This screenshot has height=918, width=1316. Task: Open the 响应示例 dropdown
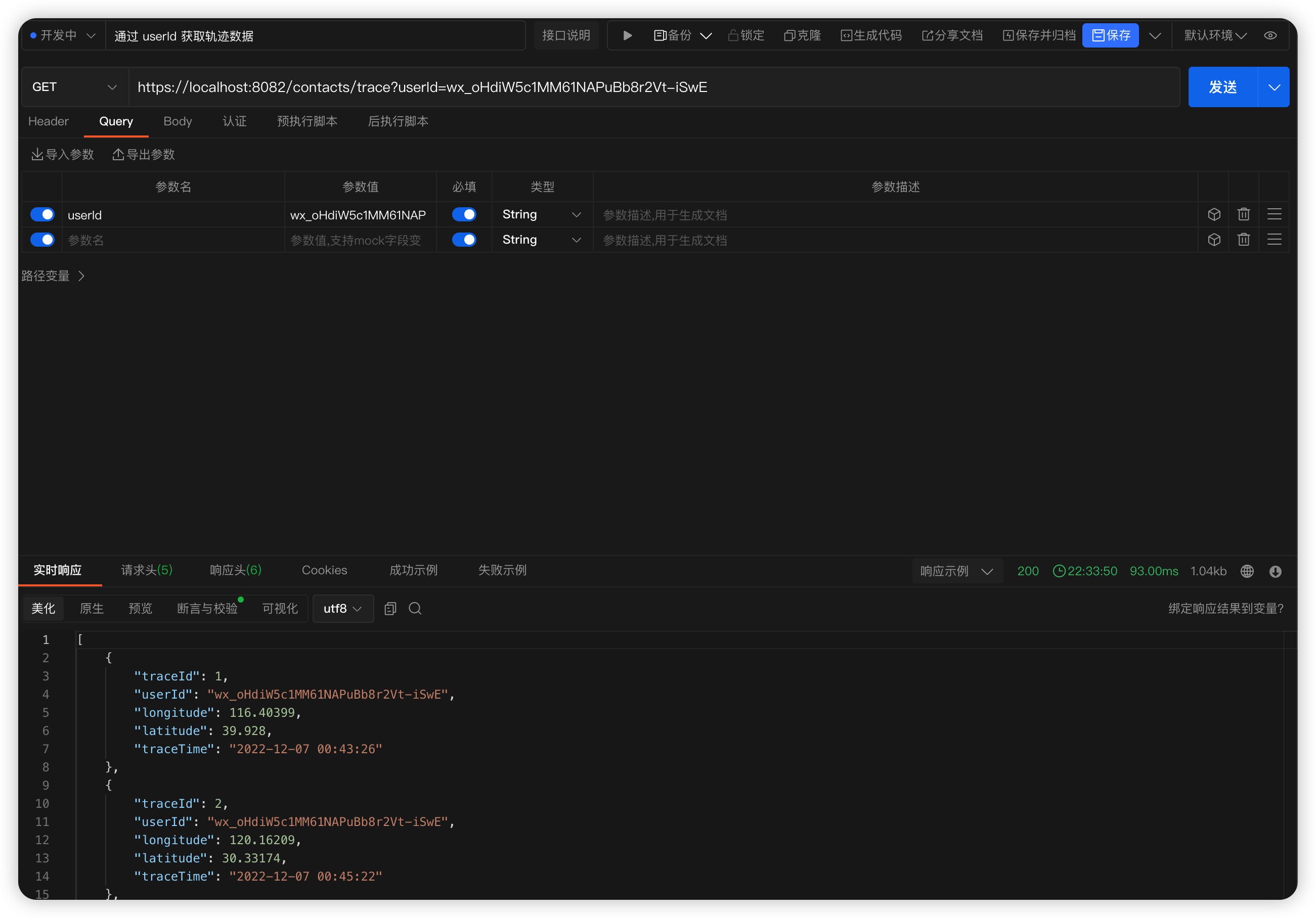pos(957,572)
